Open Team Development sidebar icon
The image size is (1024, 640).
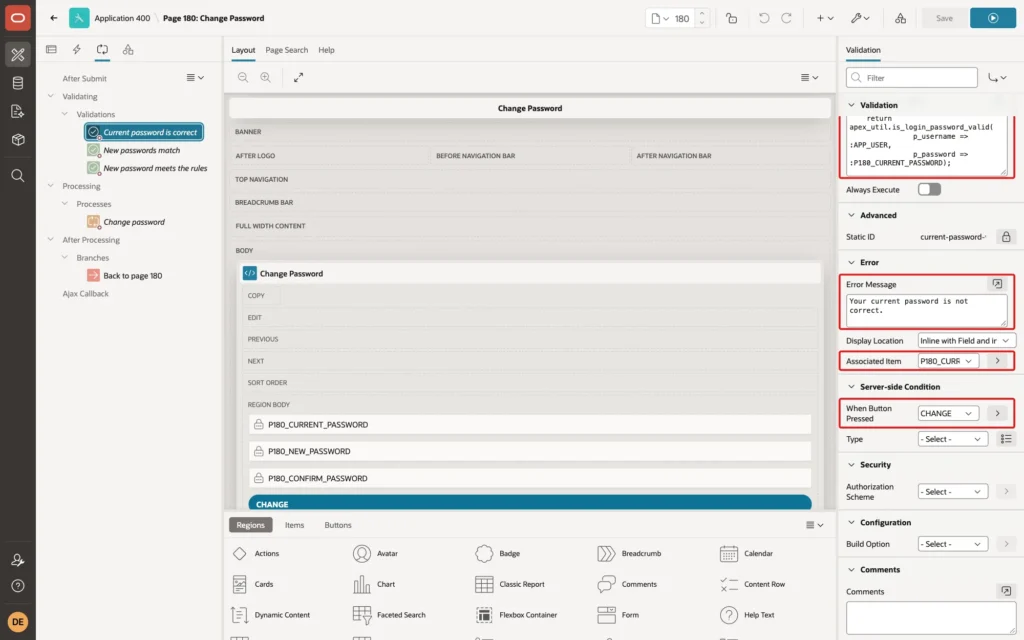pos(18,111)
